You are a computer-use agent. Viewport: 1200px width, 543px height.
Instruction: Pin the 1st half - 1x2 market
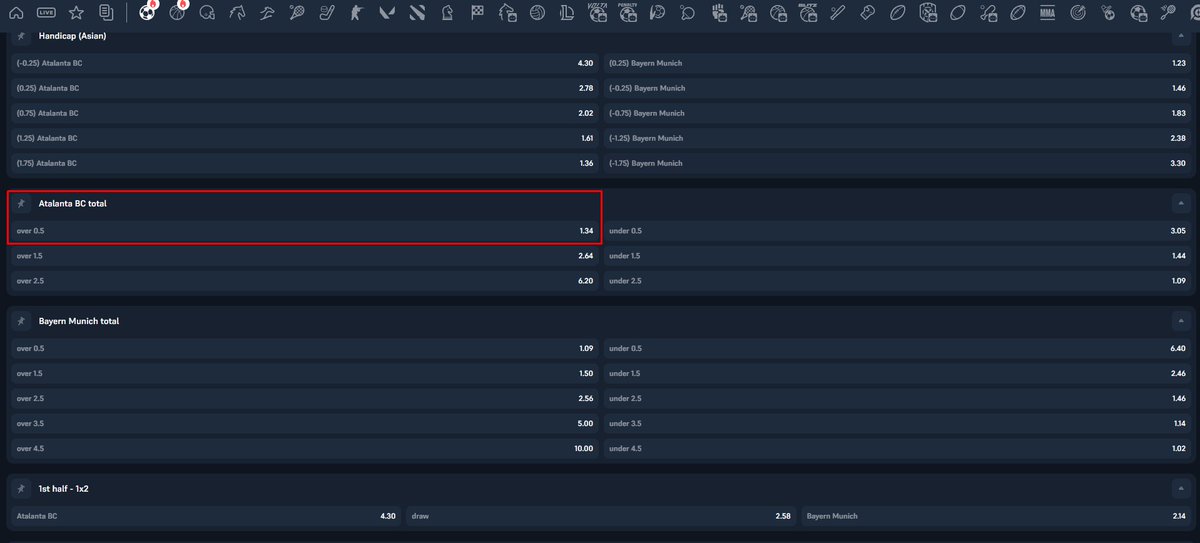21,489
